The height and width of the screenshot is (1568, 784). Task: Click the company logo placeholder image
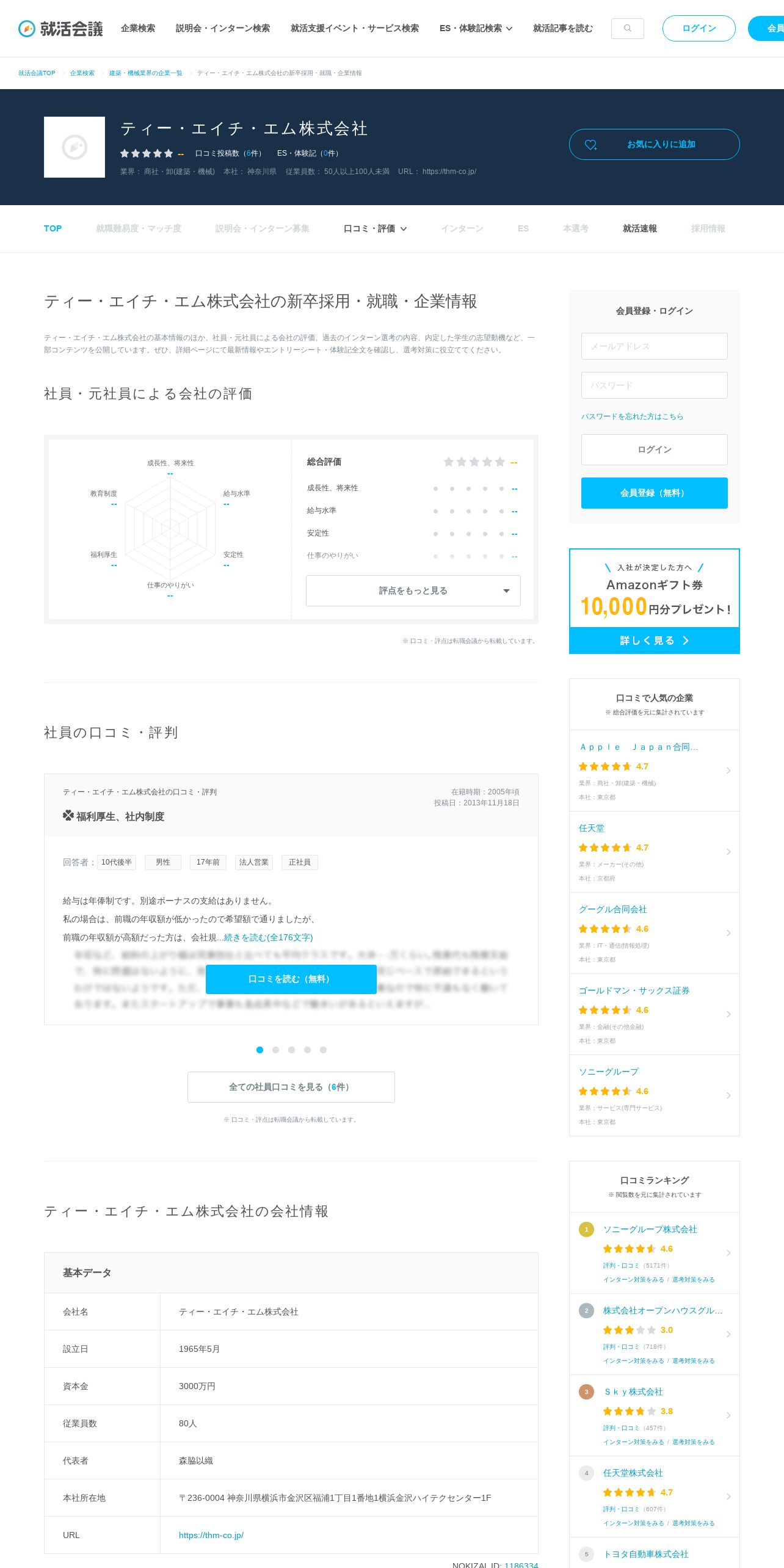[x=74, y=147]
